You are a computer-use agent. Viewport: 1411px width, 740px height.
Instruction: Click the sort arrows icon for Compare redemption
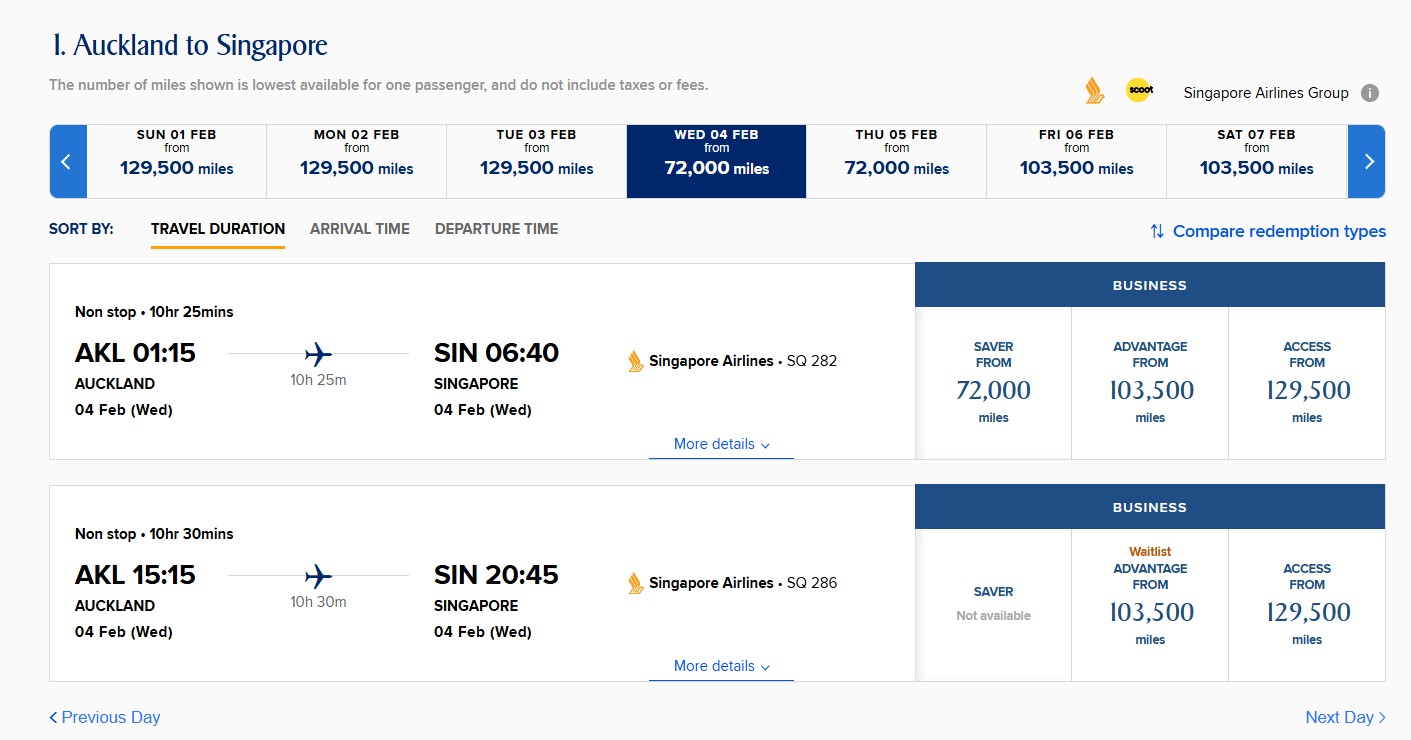point(1157,231)
